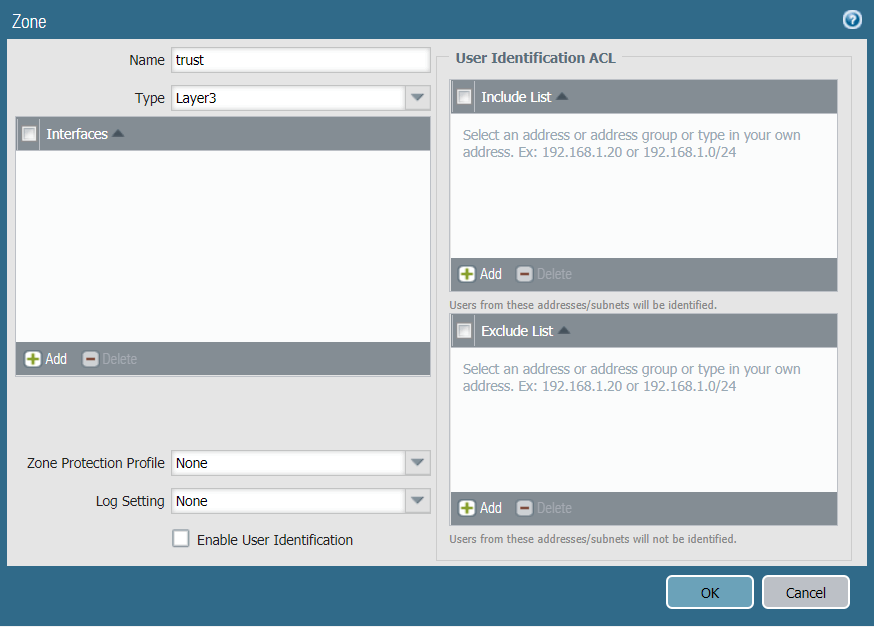Screen dimensions: 874x627
Task: Click the Name field containing trust
Action: [300, 60]
